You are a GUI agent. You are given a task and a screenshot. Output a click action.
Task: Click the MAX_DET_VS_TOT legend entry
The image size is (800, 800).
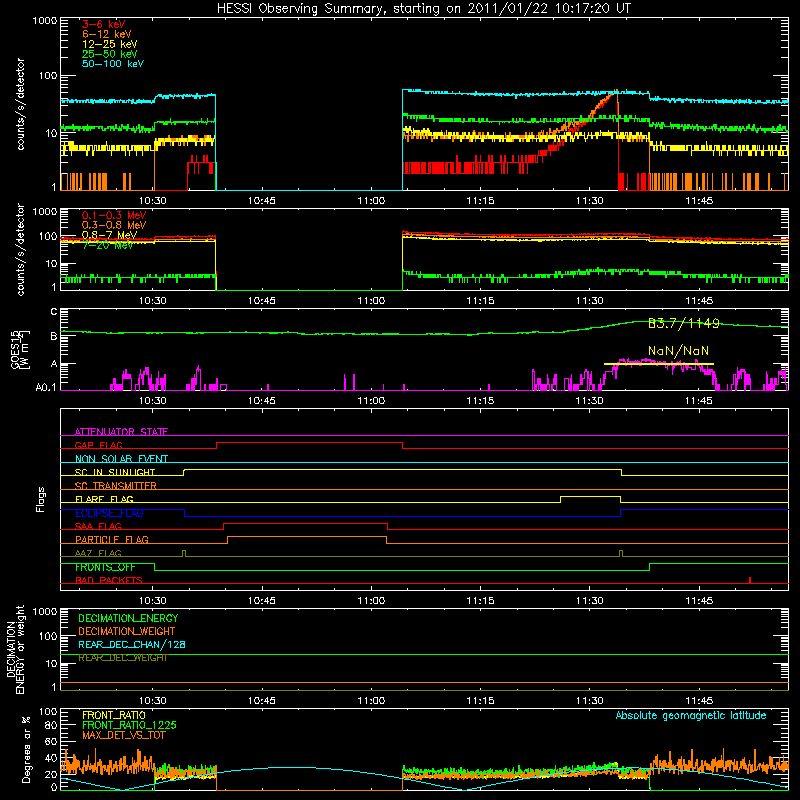tap(123, 735)
